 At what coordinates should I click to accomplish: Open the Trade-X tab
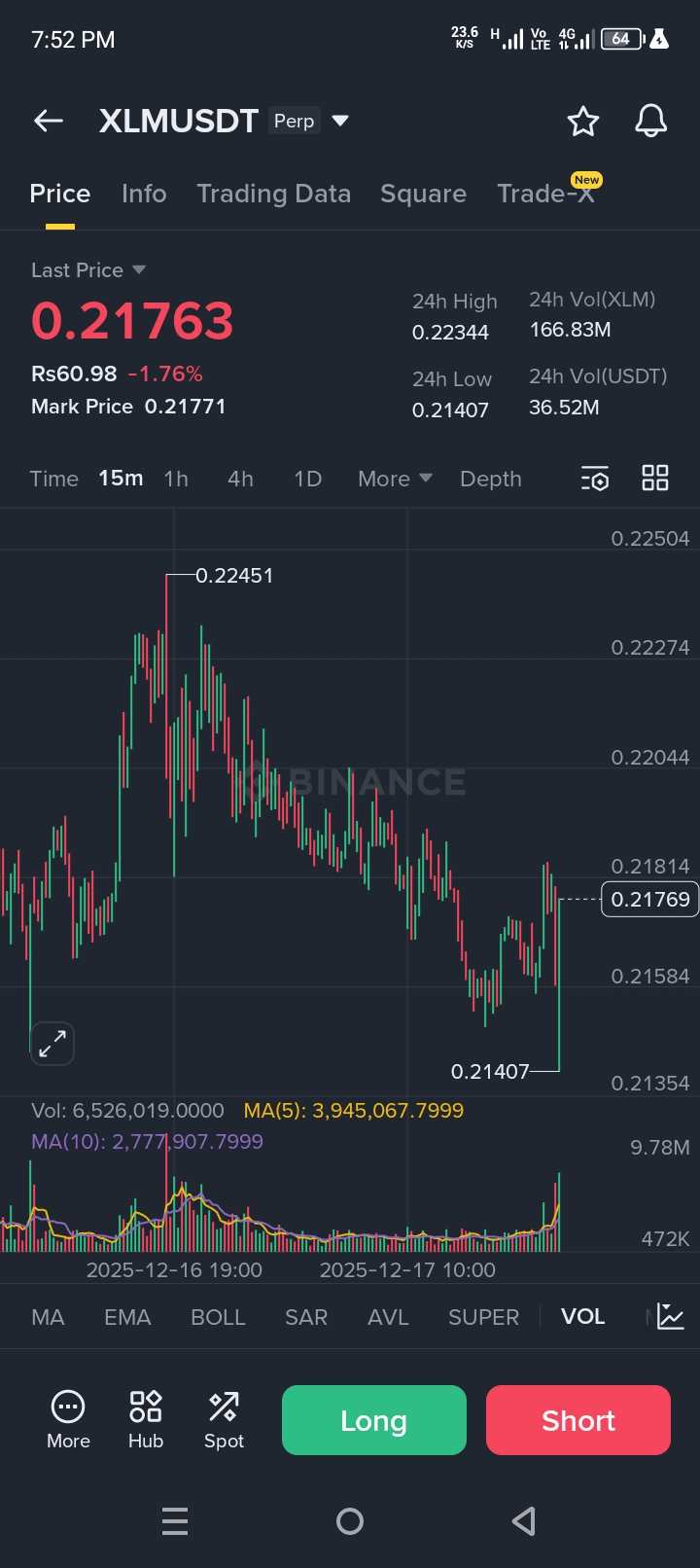tap(545, 194)
